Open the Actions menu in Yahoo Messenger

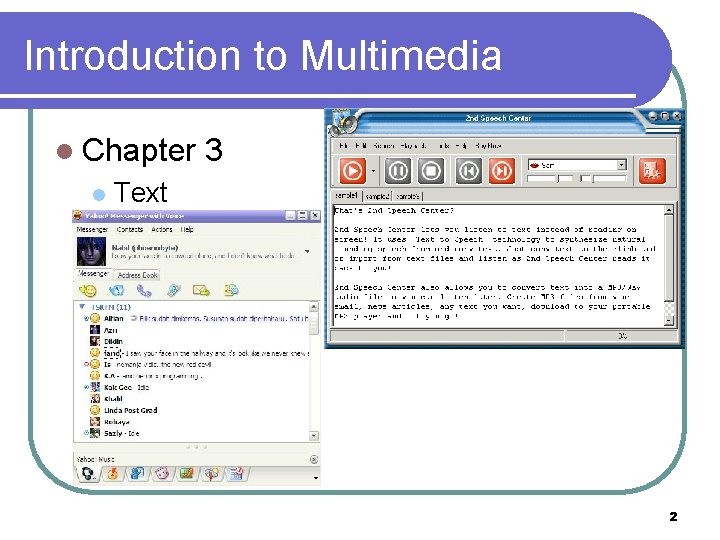click(162, 229)
